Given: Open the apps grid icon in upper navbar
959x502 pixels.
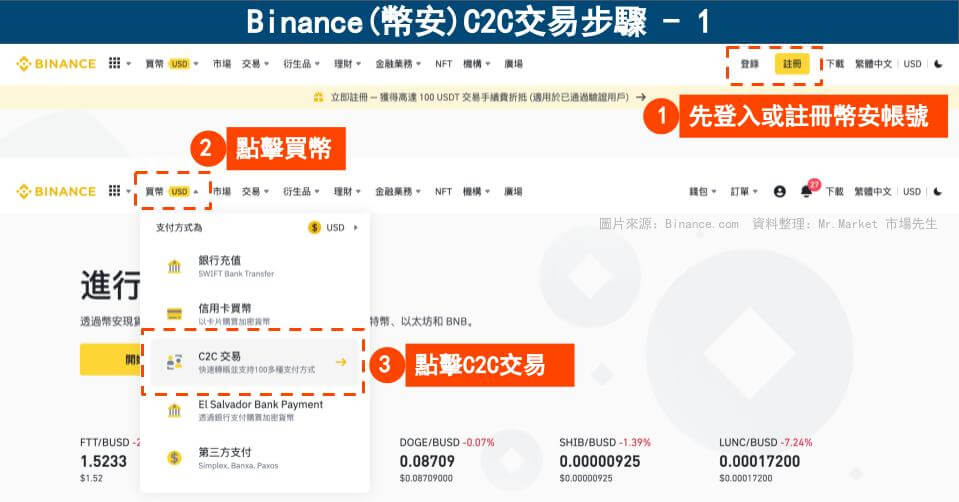Looking at the screenshot, I should point(114,63).
